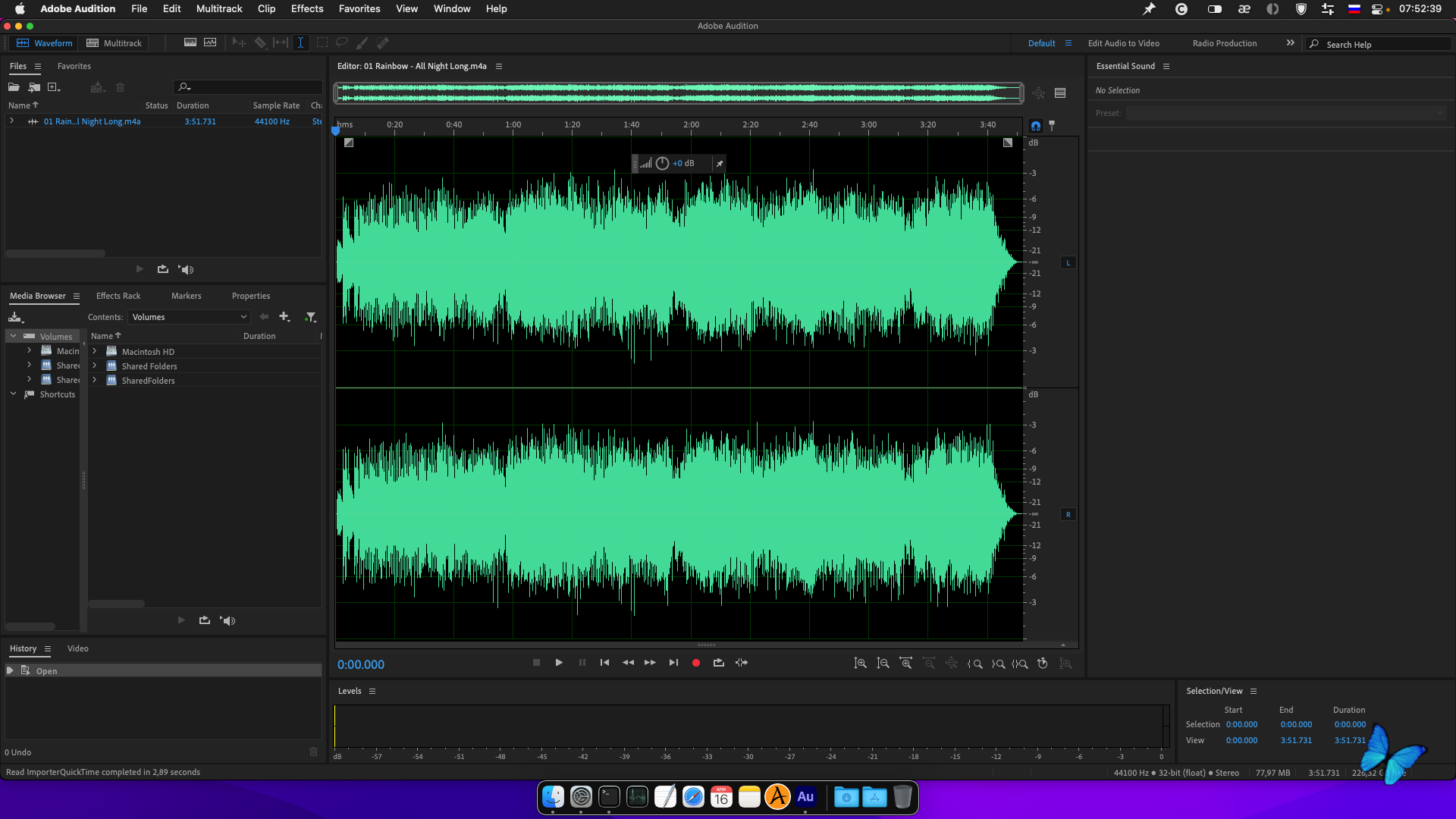
Task: Toggle right channel R enable button
Action: (x=1068, y=515)
